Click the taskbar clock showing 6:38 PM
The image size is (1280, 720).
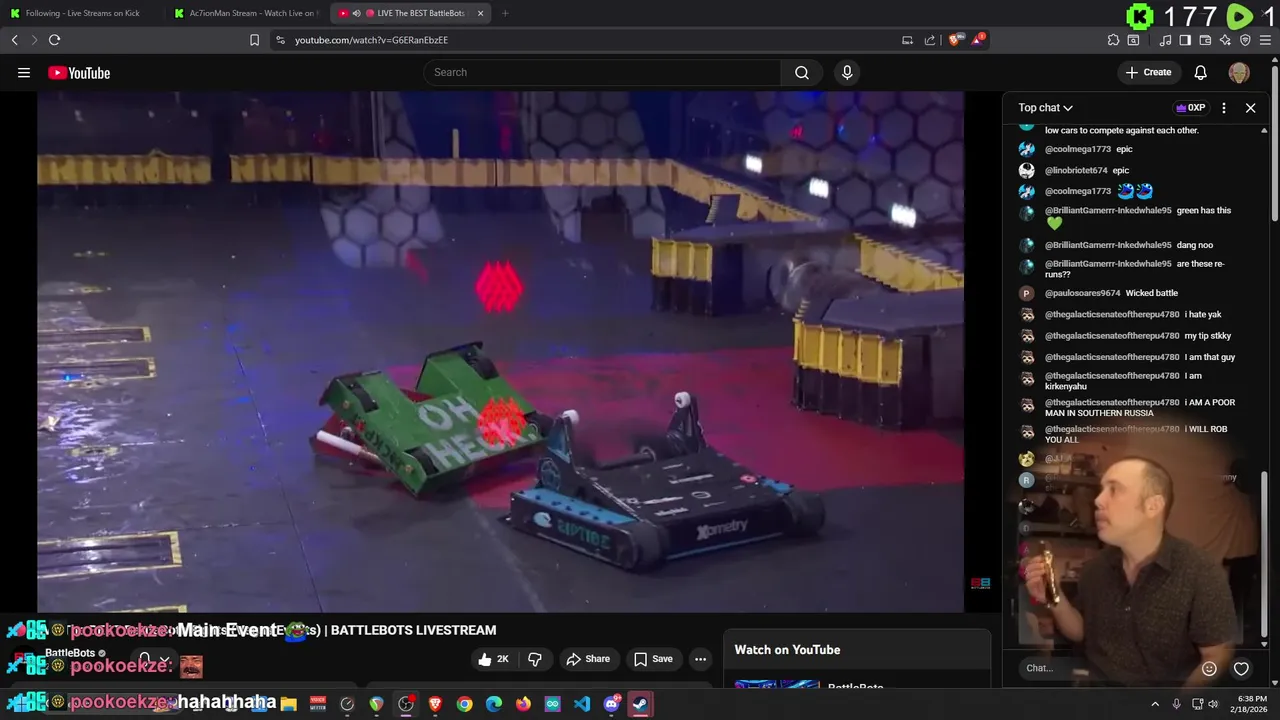pos(1251,704)
